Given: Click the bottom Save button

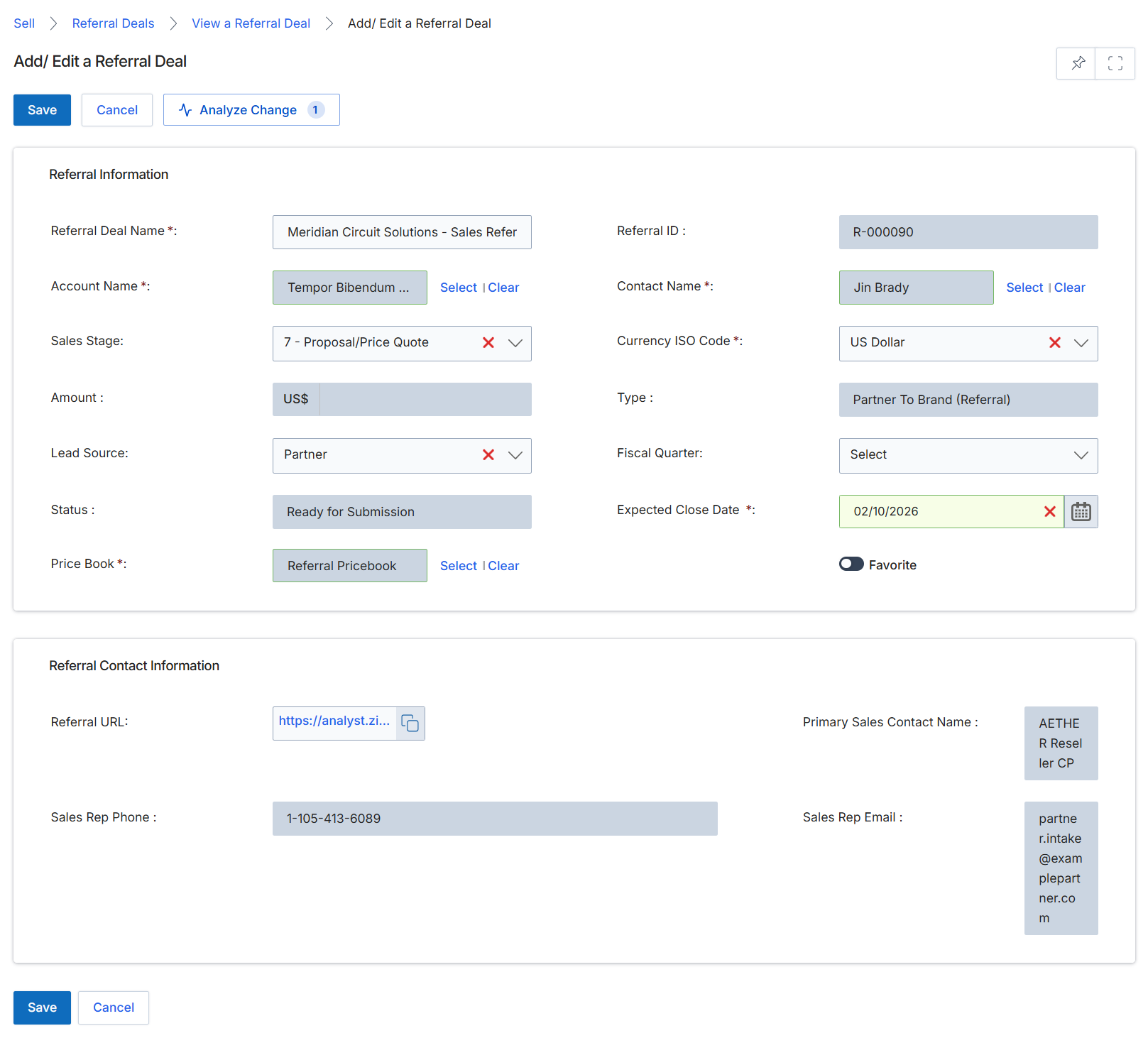Looking at the screenshot, I should pyautogui.click(x=42, y=1007).
